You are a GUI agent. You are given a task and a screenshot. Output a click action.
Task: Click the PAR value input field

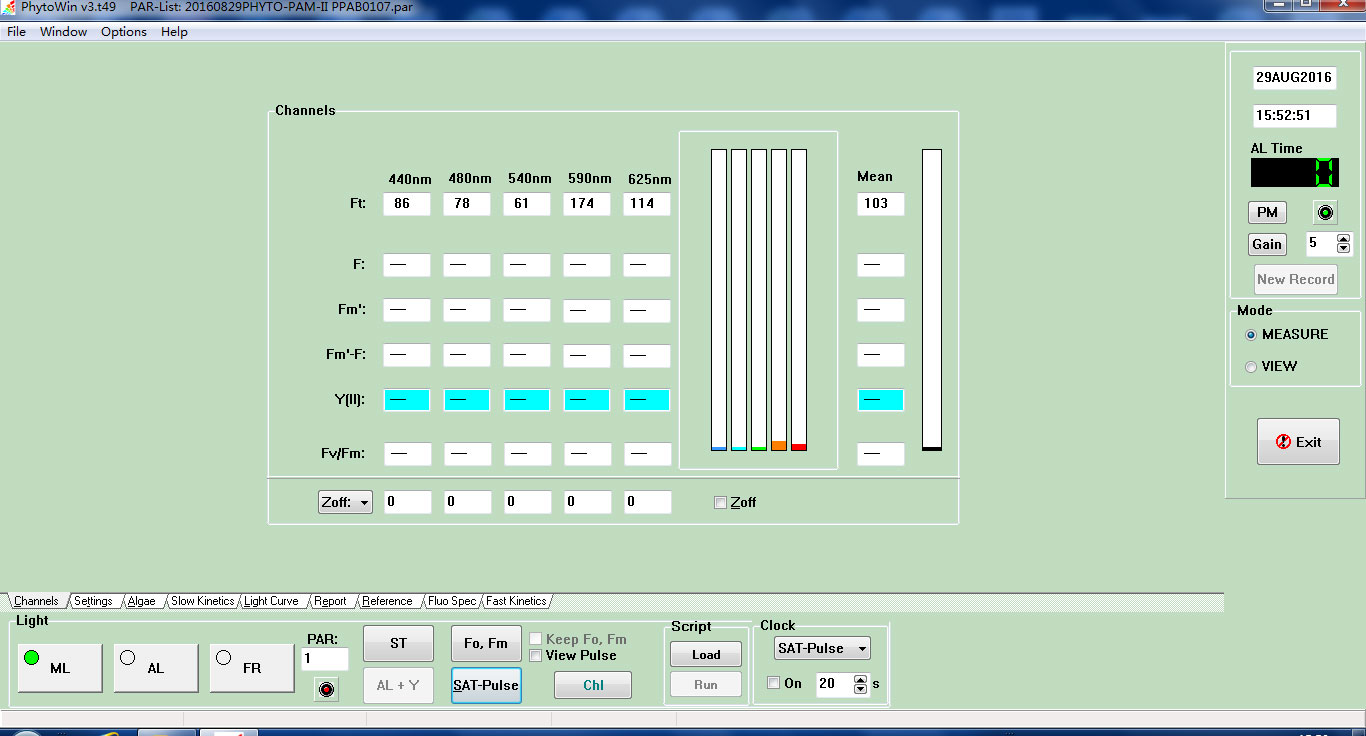click(x=324, y=660)
